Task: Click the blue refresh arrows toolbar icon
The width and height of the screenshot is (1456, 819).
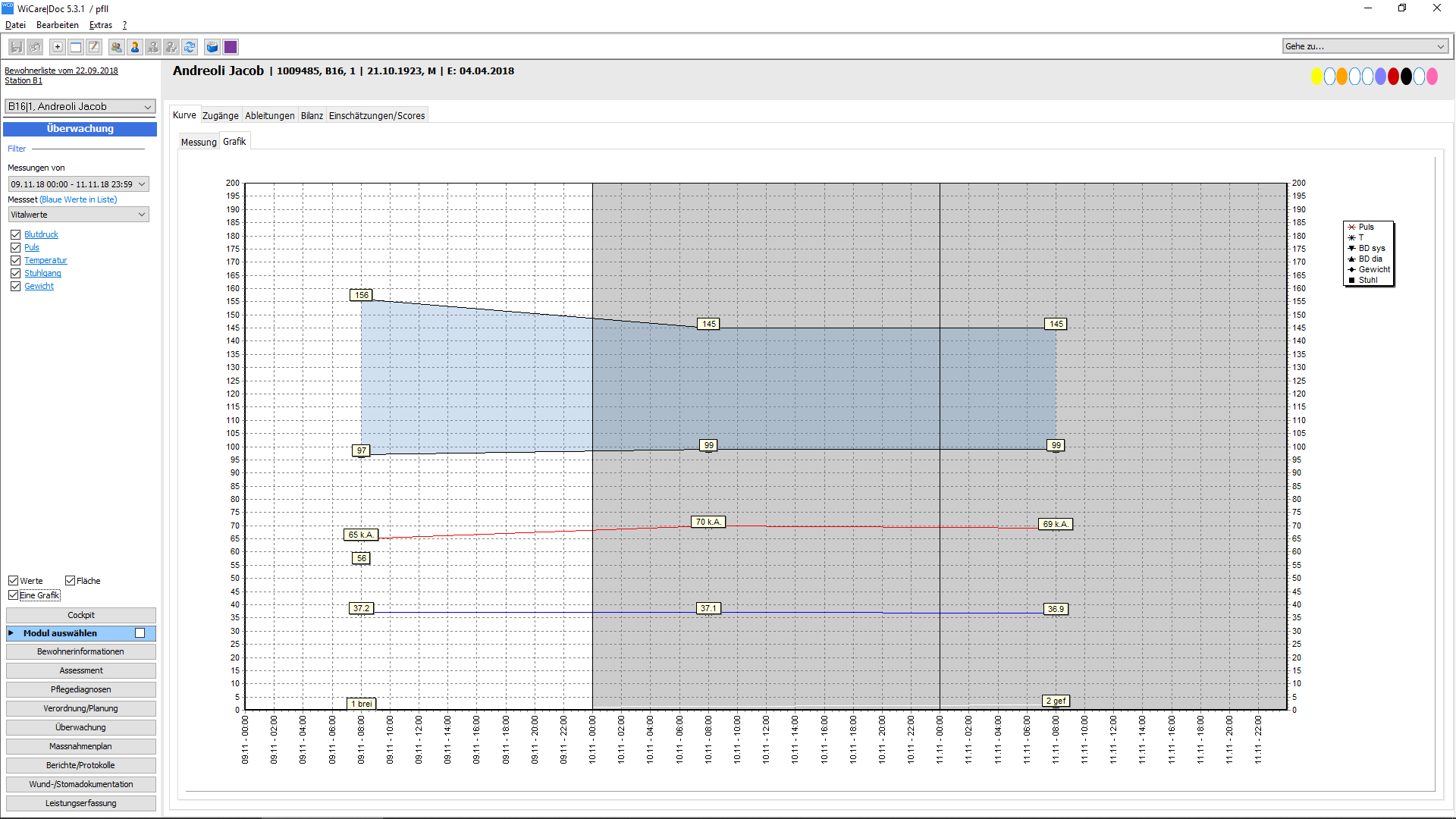Action: click(x=190, y=47)
